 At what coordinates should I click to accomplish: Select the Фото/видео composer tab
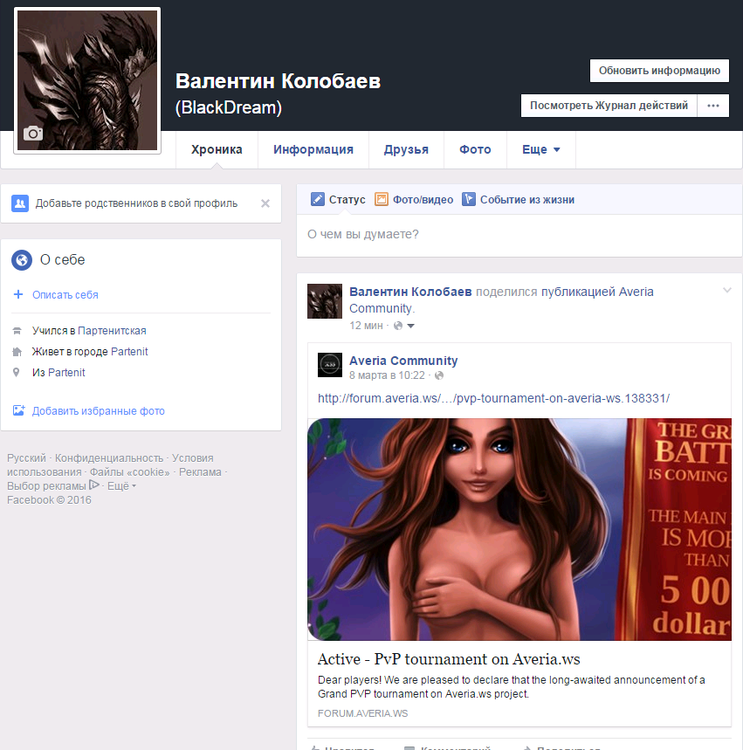414,199
